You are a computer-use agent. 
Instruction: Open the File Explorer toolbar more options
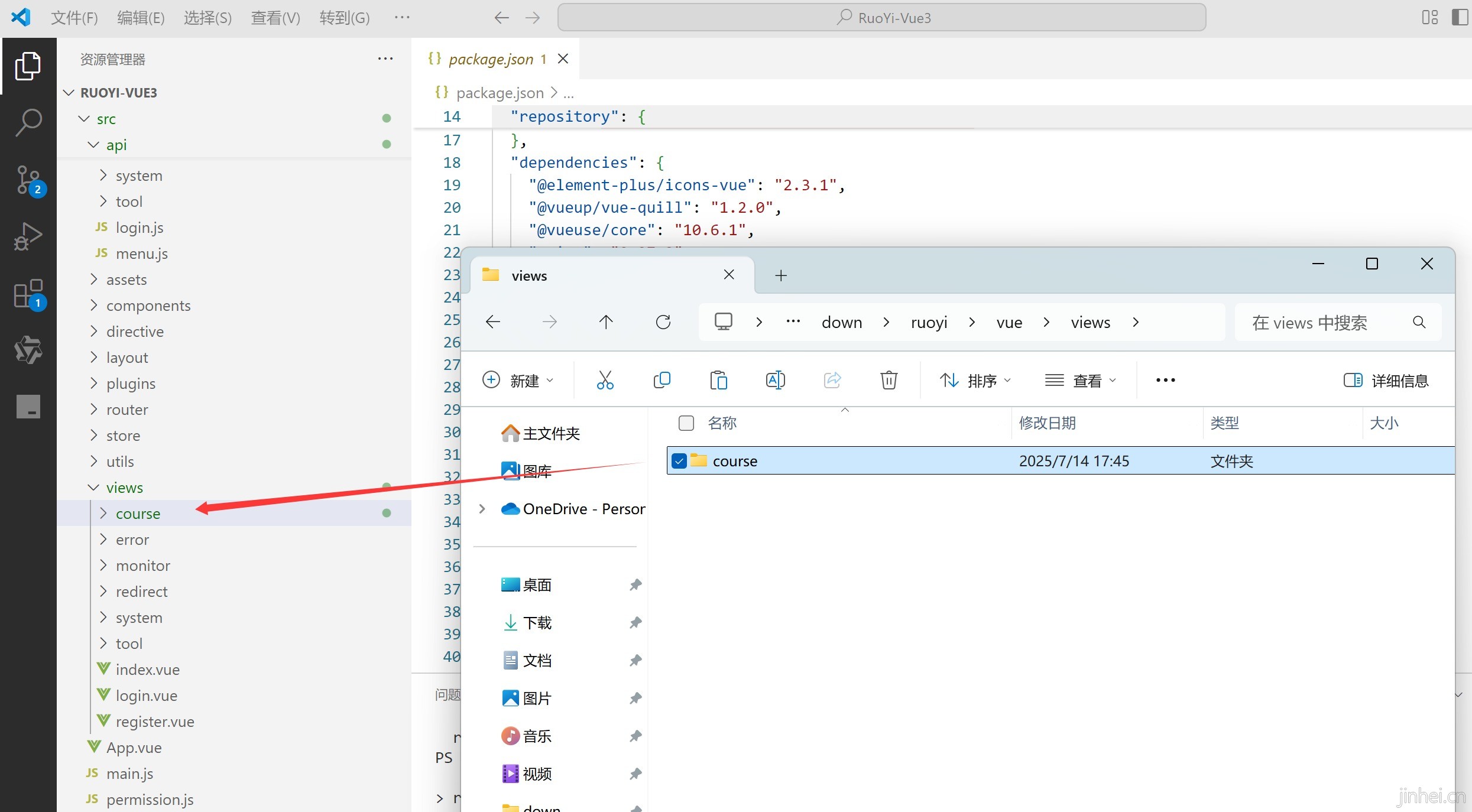(x=1165, y=380)
